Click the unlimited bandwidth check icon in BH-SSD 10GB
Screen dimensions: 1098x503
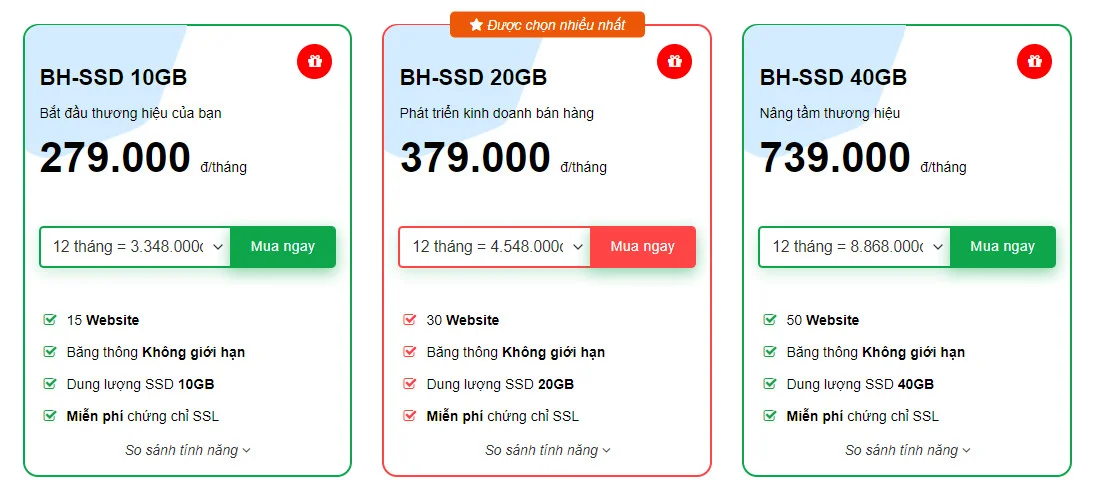[x=49, y=352]
